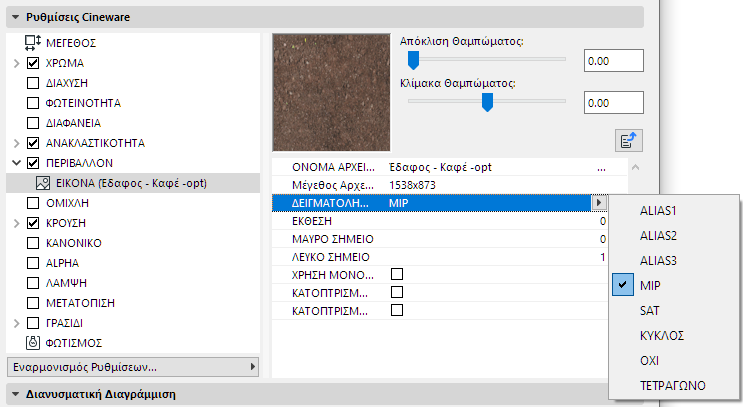The height and width of the screenshot is (407, 743).
Task: Uncheck the ΑΝΑΚΛΑΣΤΙΚΟΤΗΤΑ checkbox
Action: click(x=33, y=143)
